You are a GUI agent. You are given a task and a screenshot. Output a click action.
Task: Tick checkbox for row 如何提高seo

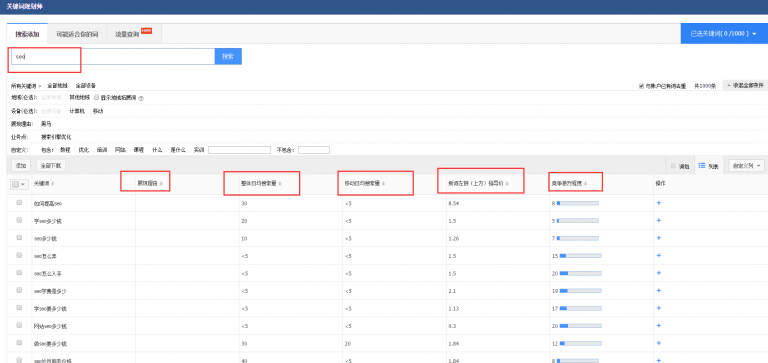19,202
